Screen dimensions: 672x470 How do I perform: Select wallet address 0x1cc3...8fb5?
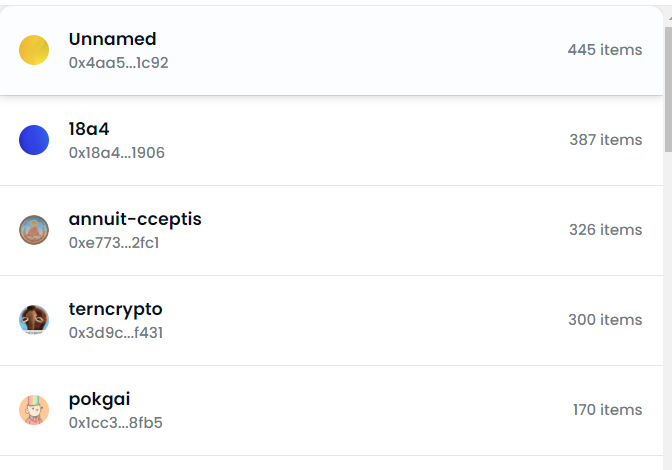coord(115,423)
